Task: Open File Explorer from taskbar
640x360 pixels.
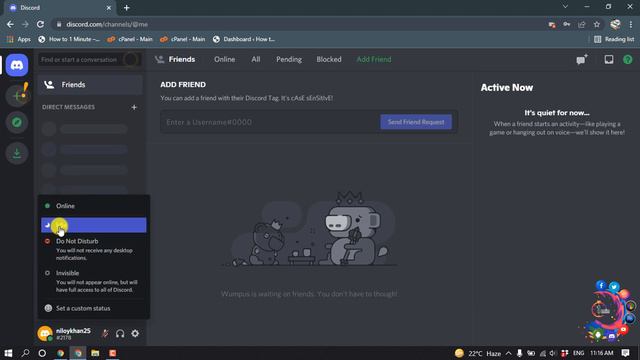Action: (95, 353)
